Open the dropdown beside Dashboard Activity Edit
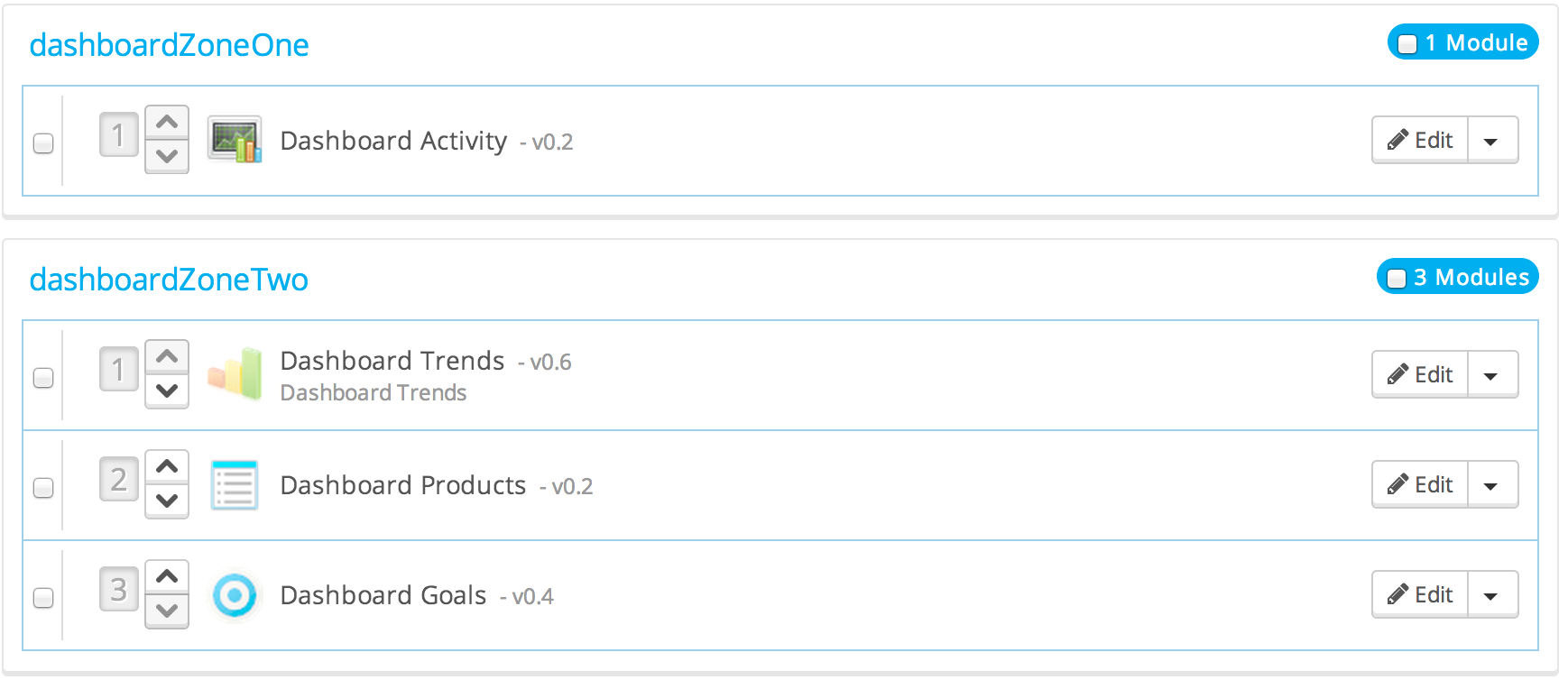The height and width of the screenshot is (680, 1568). click(1491, 141)
